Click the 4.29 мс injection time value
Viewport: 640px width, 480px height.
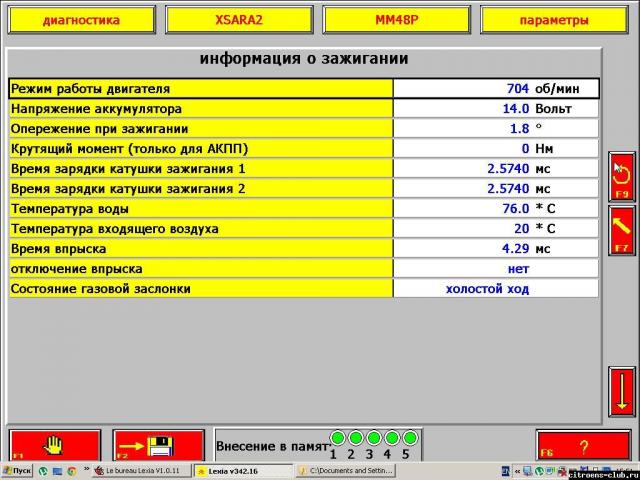(x=496, y=249)
